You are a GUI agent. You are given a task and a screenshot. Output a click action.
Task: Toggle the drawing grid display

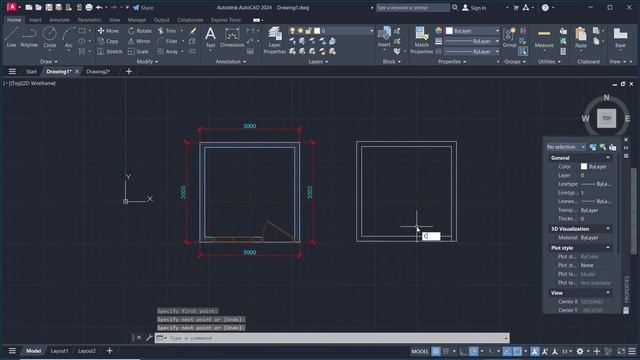tap(436, 351)
